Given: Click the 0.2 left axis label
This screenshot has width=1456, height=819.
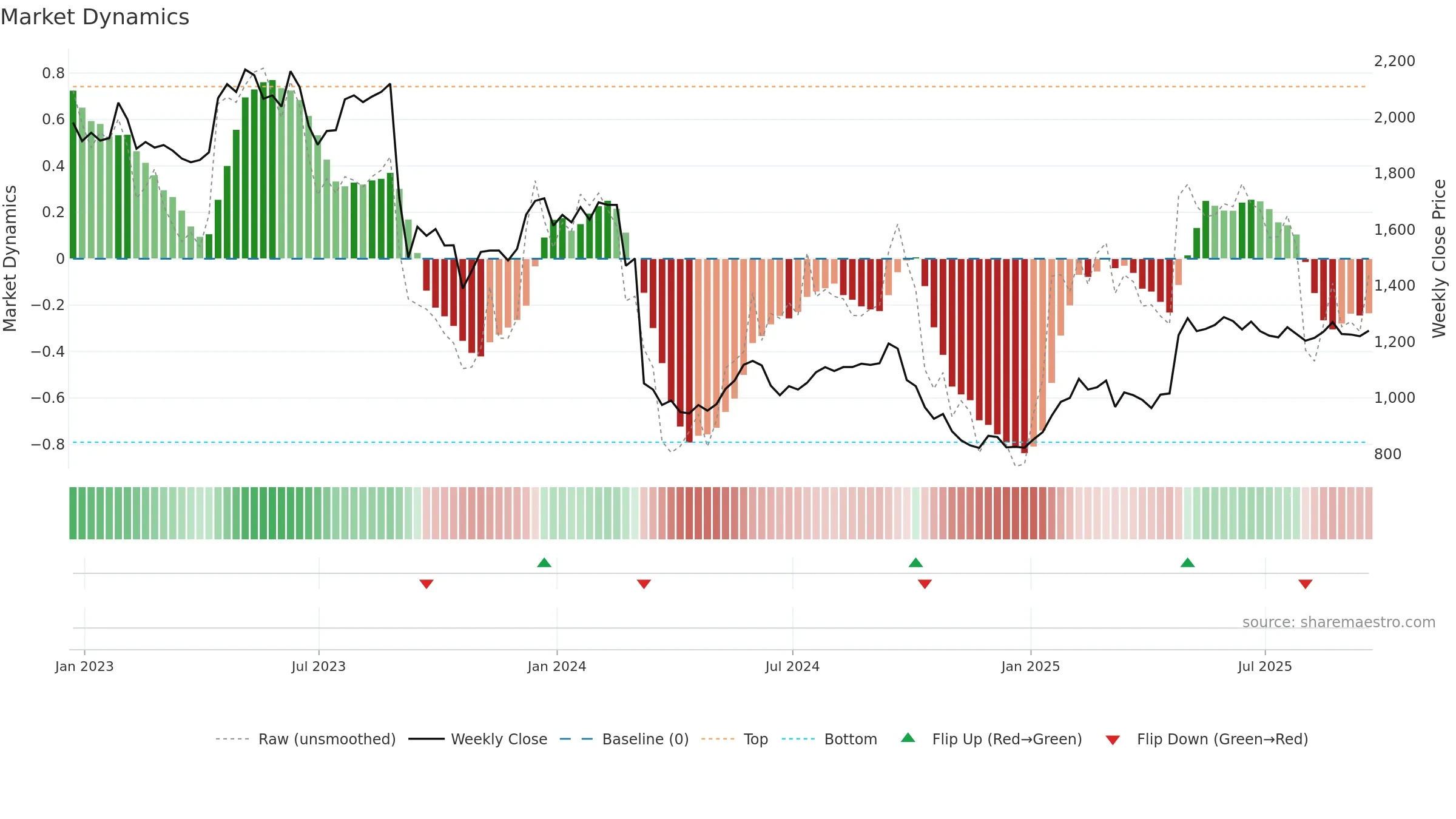Looking at the screenshot, I should pos(53,212).
